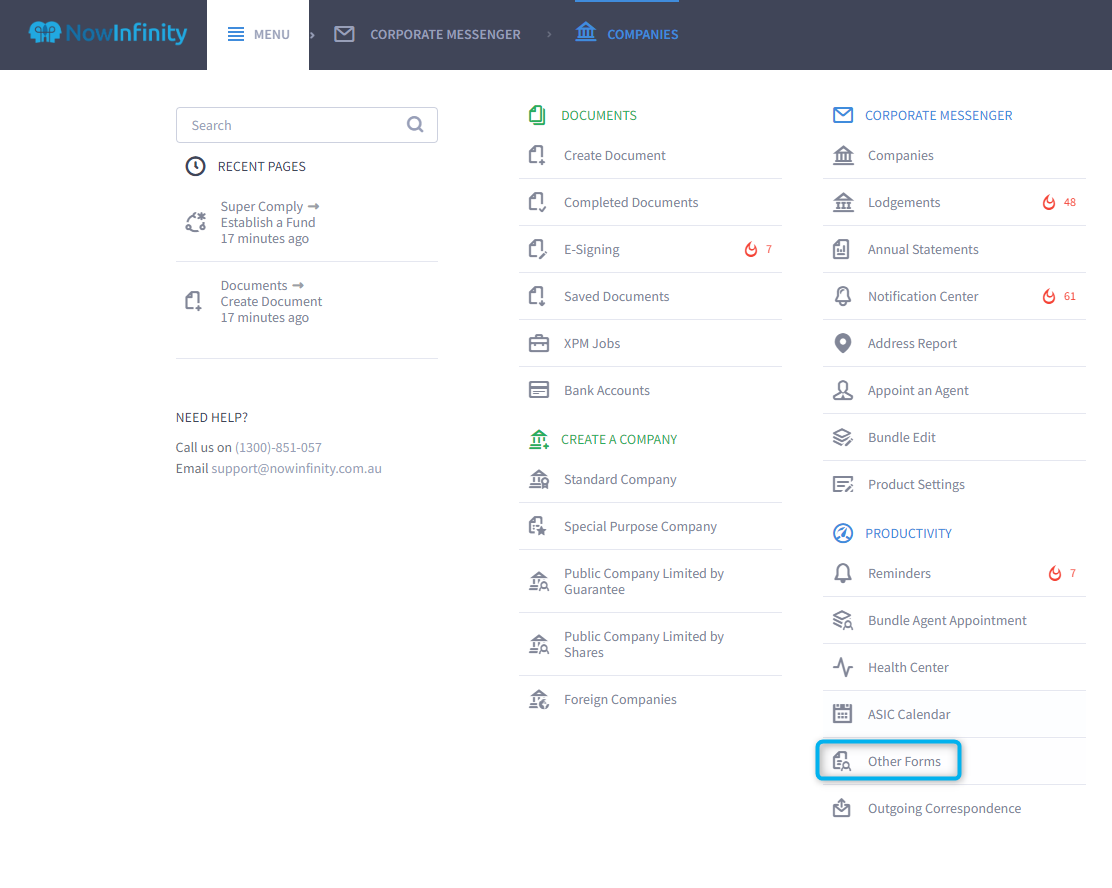Click the CREATE A COMPANY heading
The height and width of the screenshot is (888, 1112).
pyautogui.click(x=618, y=440)
